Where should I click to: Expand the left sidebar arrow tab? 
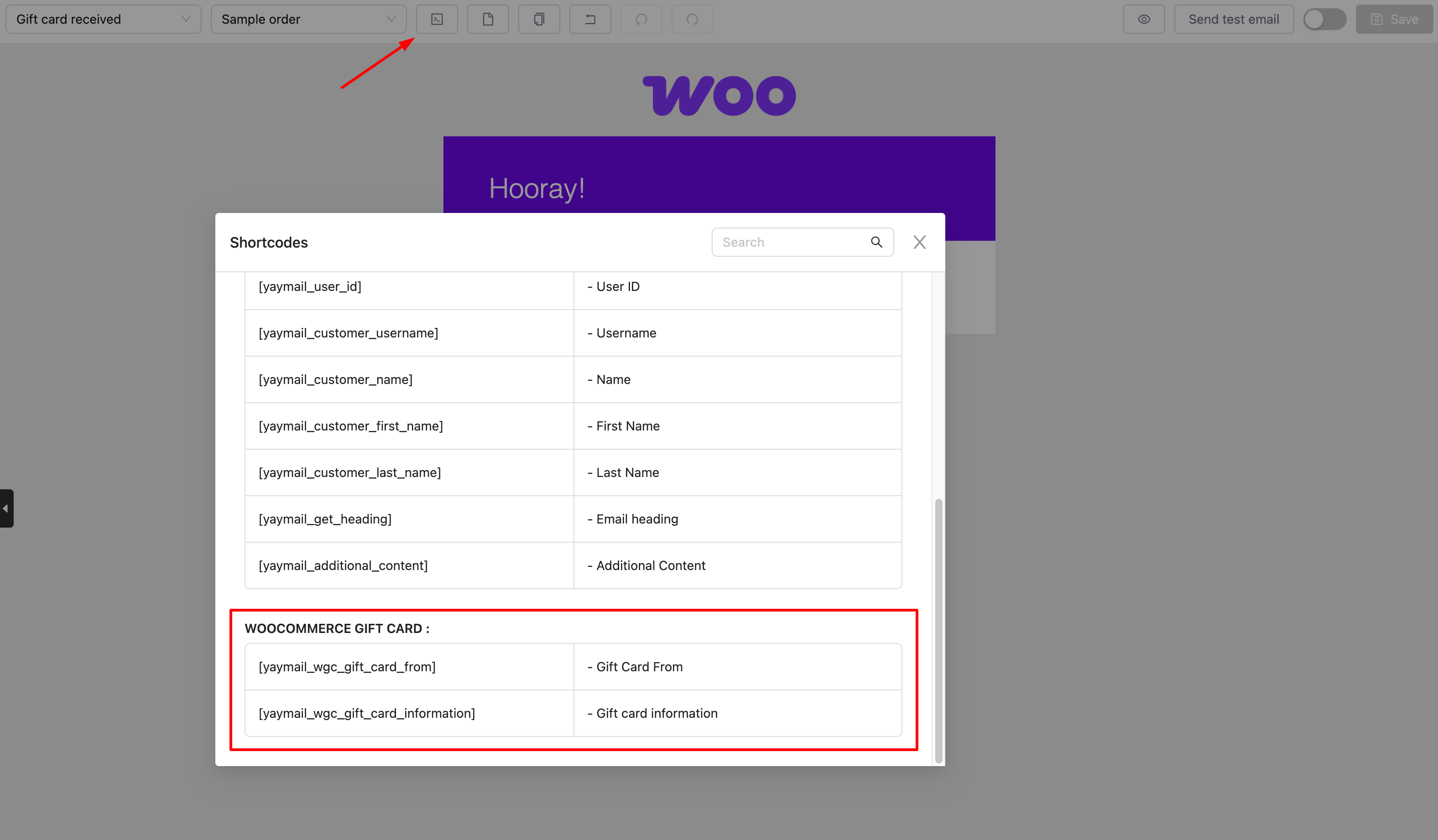(x=6, y=508)
